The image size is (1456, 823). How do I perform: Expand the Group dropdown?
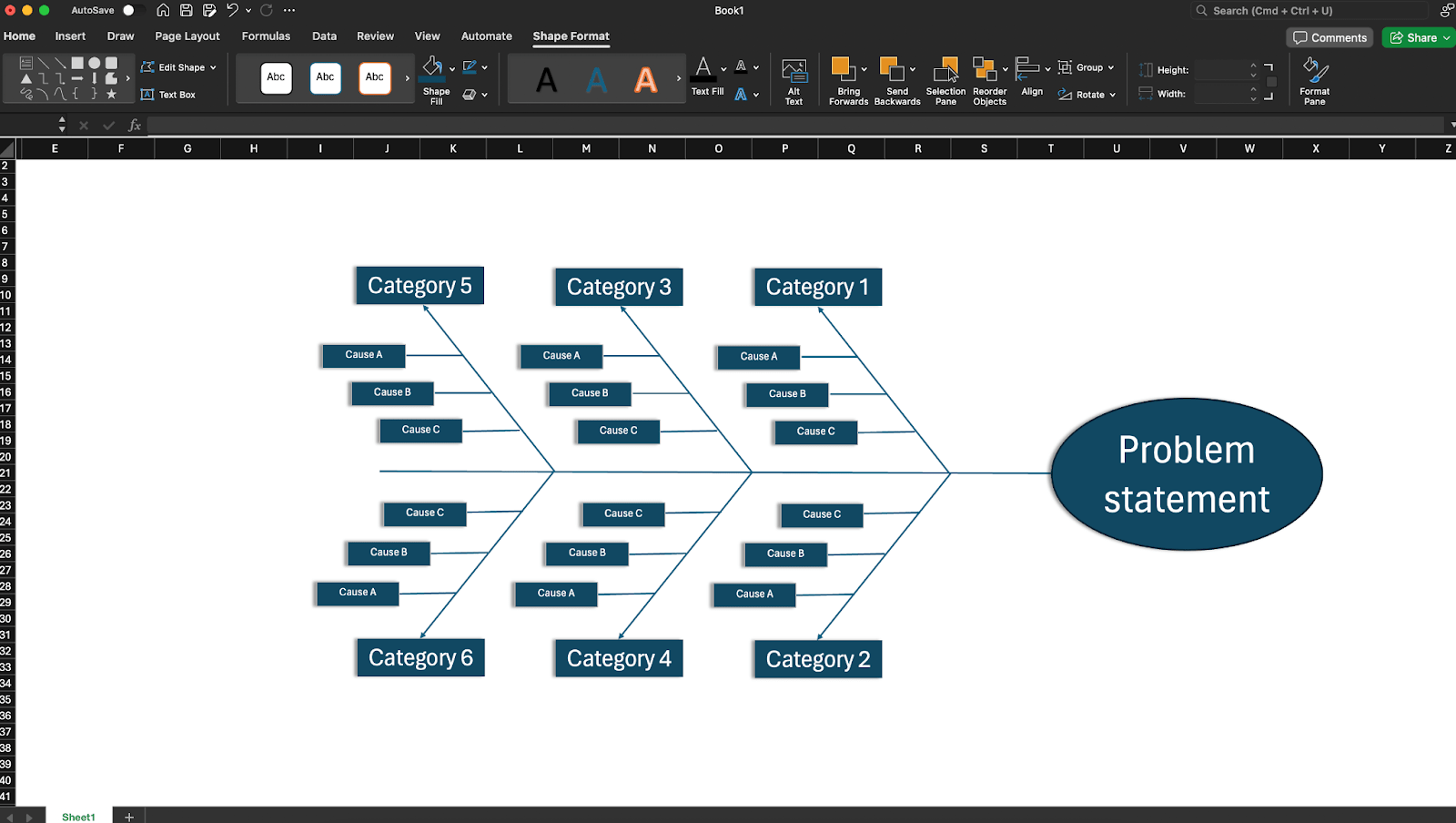pos(1112,66)
